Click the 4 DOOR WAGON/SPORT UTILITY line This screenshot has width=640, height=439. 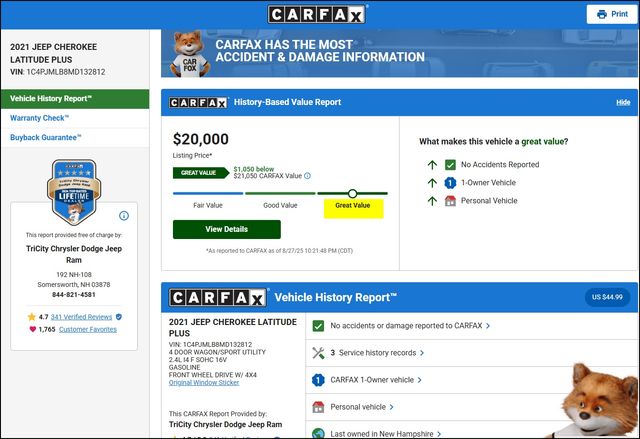pyautogui.click(x=217, y=352)
